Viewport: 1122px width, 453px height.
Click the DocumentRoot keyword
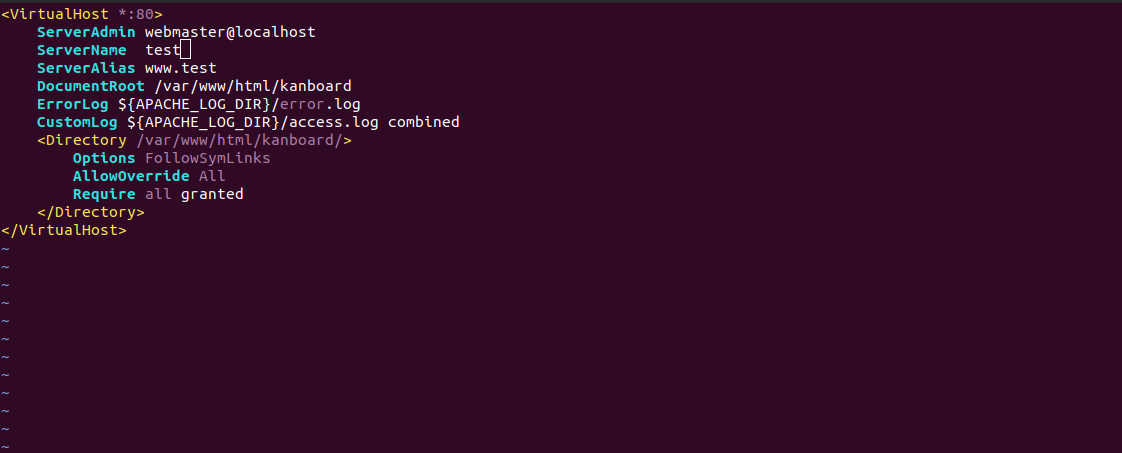pos(91,86)
